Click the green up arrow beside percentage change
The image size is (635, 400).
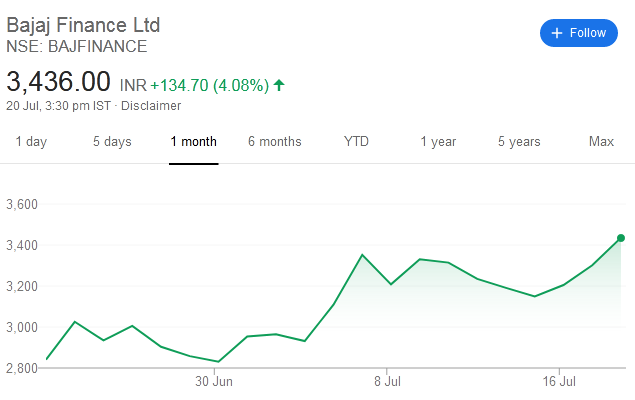279,86
